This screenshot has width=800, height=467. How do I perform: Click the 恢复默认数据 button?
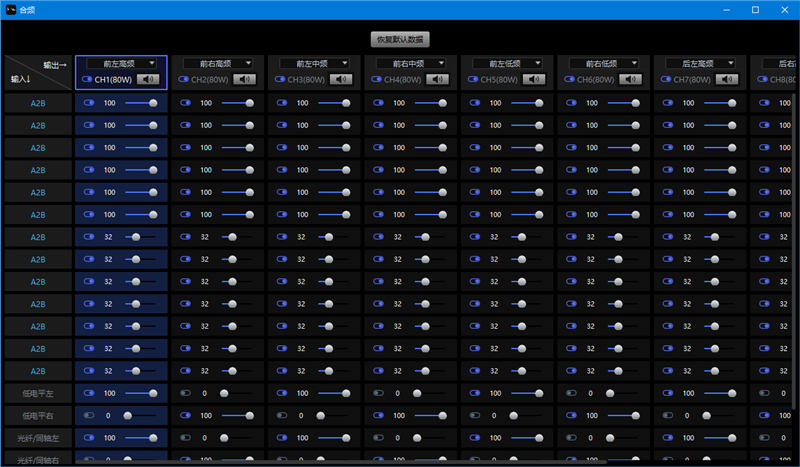coord(399,39)
